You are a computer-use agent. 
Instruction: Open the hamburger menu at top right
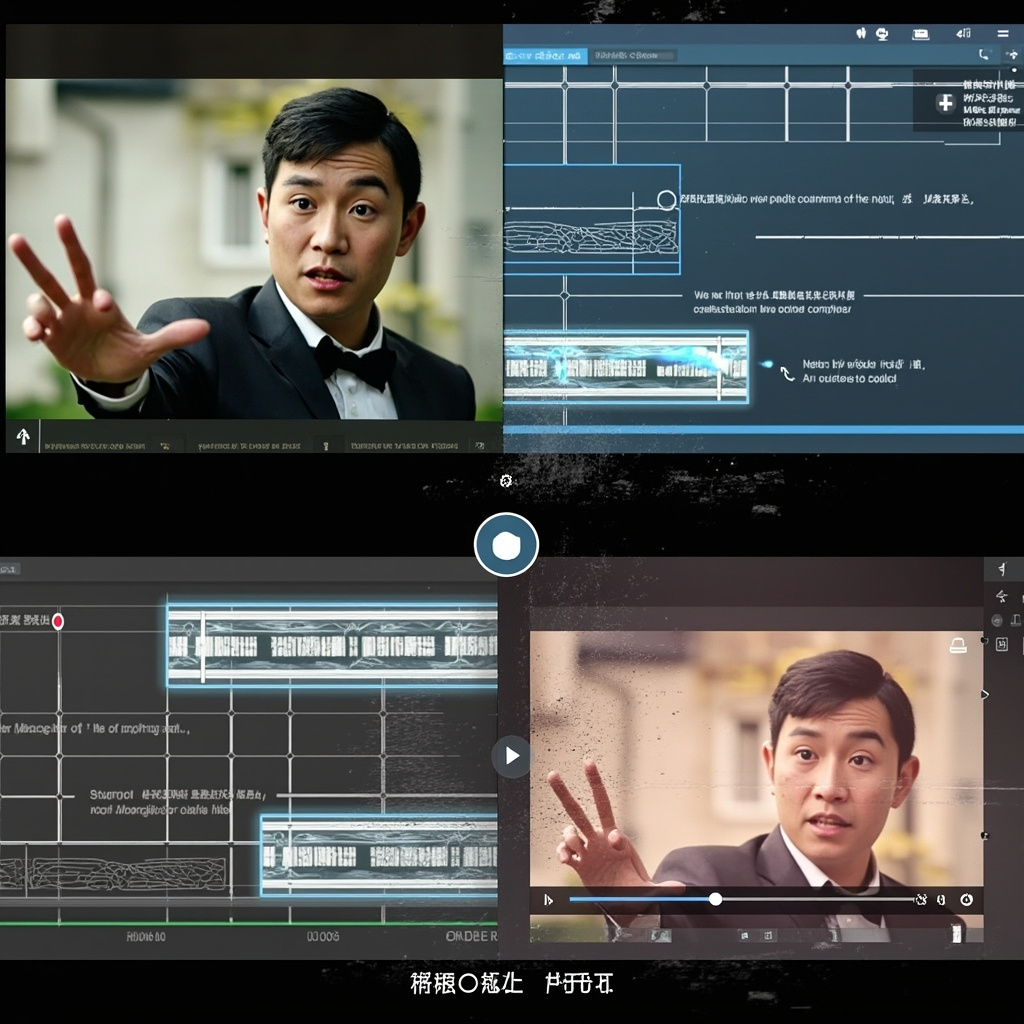click(1003, 33)
